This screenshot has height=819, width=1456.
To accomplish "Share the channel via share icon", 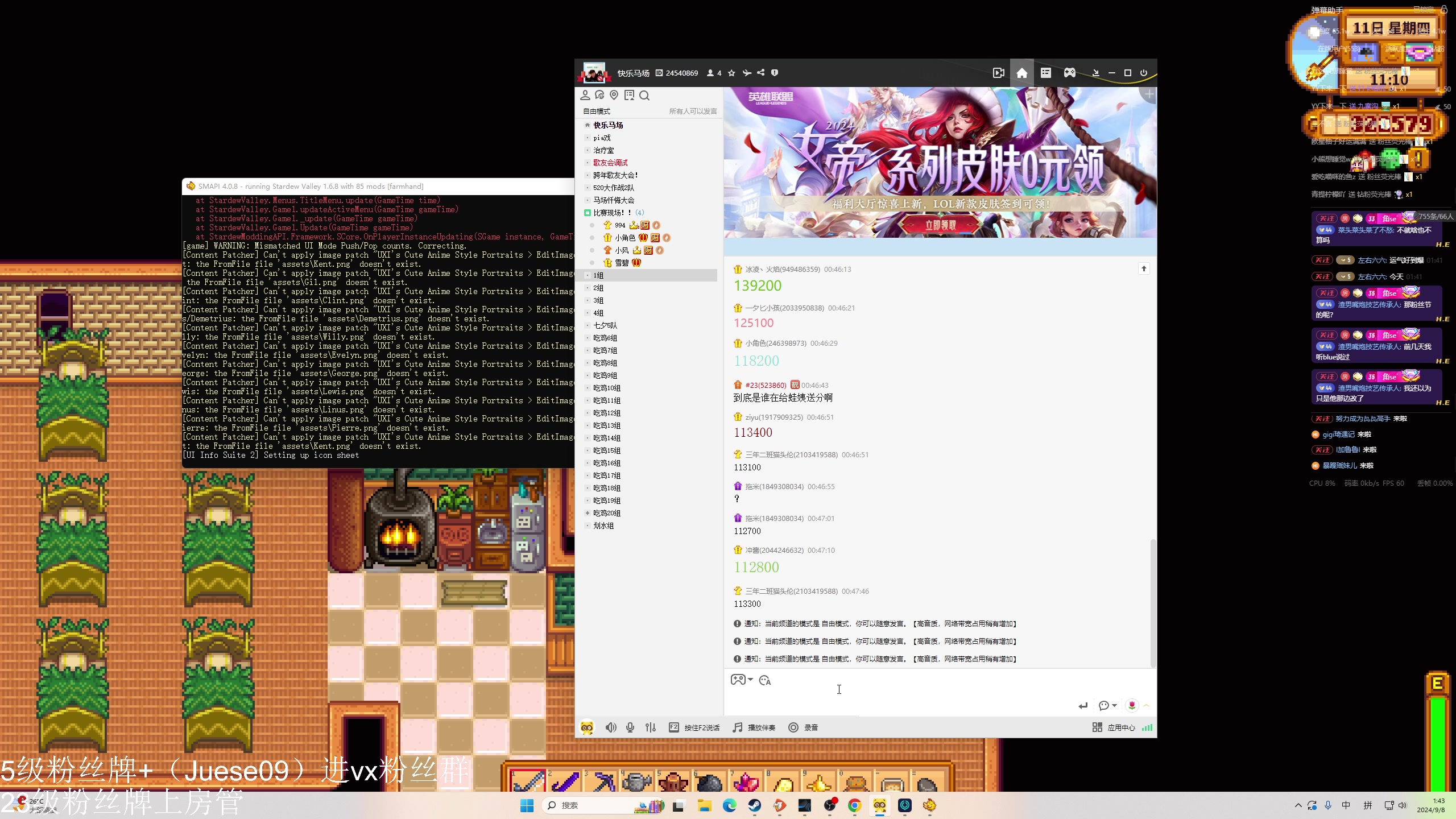I will pyautogui.click(x=760, y=73).
